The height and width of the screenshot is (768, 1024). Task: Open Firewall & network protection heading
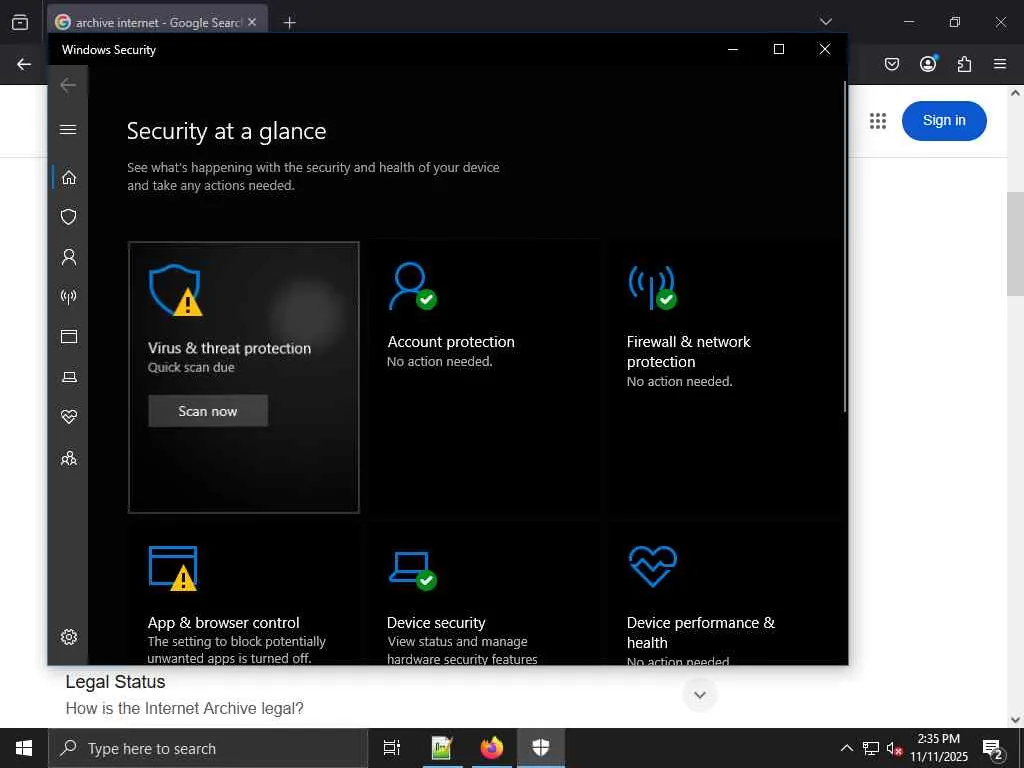click(x=688, y=351)
